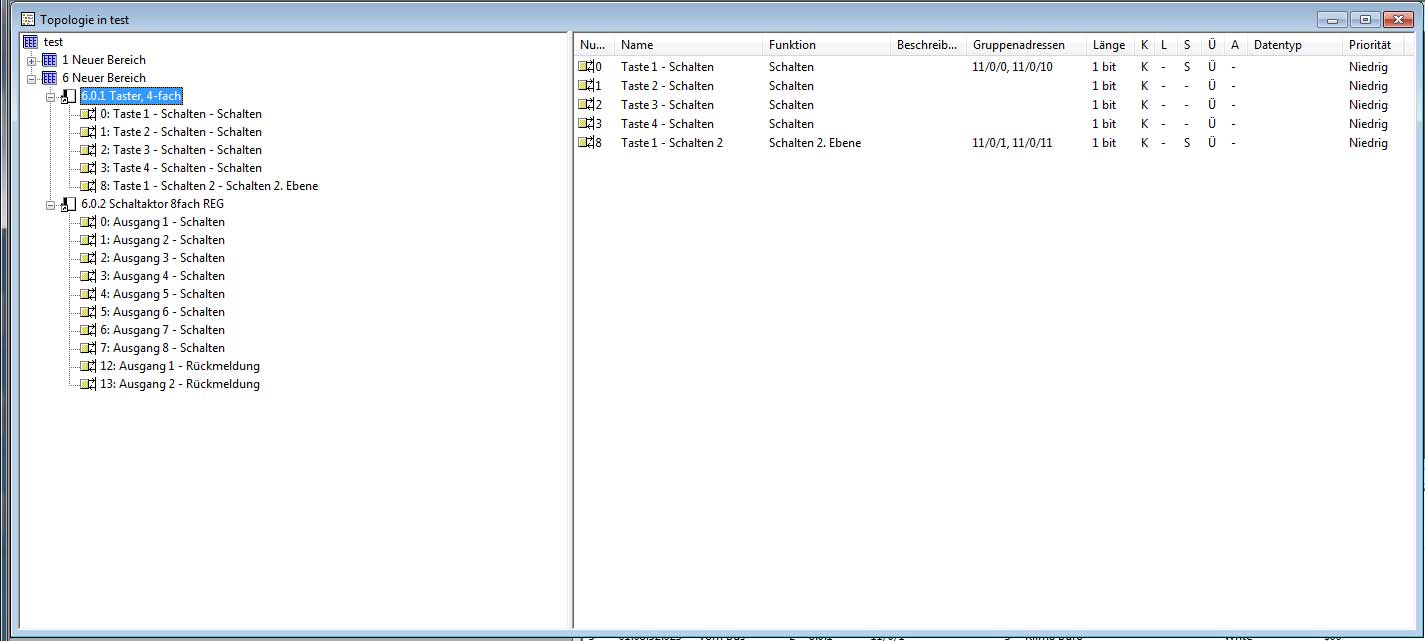This screenshot has width=1425, height=641.
Task: Sort by the Gruppenadressen column header
Action: [1026, 45]
